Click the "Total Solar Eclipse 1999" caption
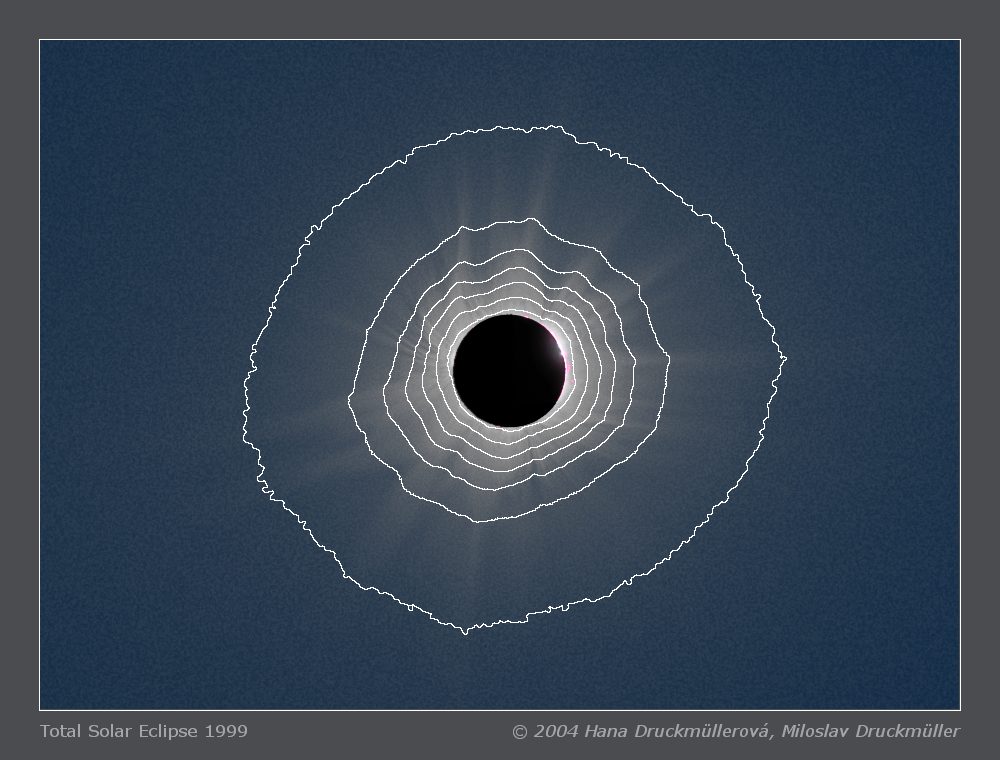 [143, 731]
